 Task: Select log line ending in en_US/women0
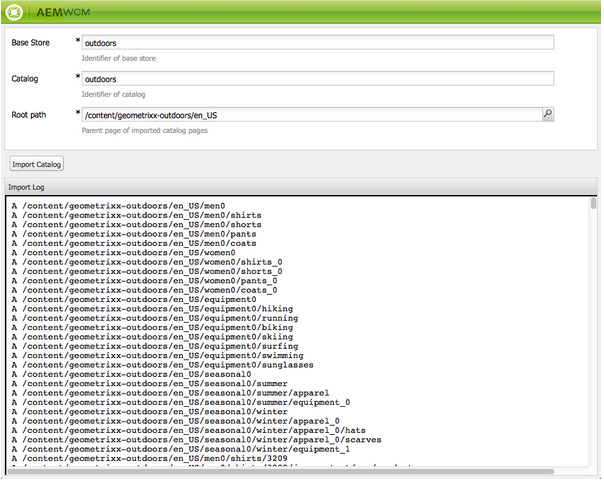tap(123, 252)
